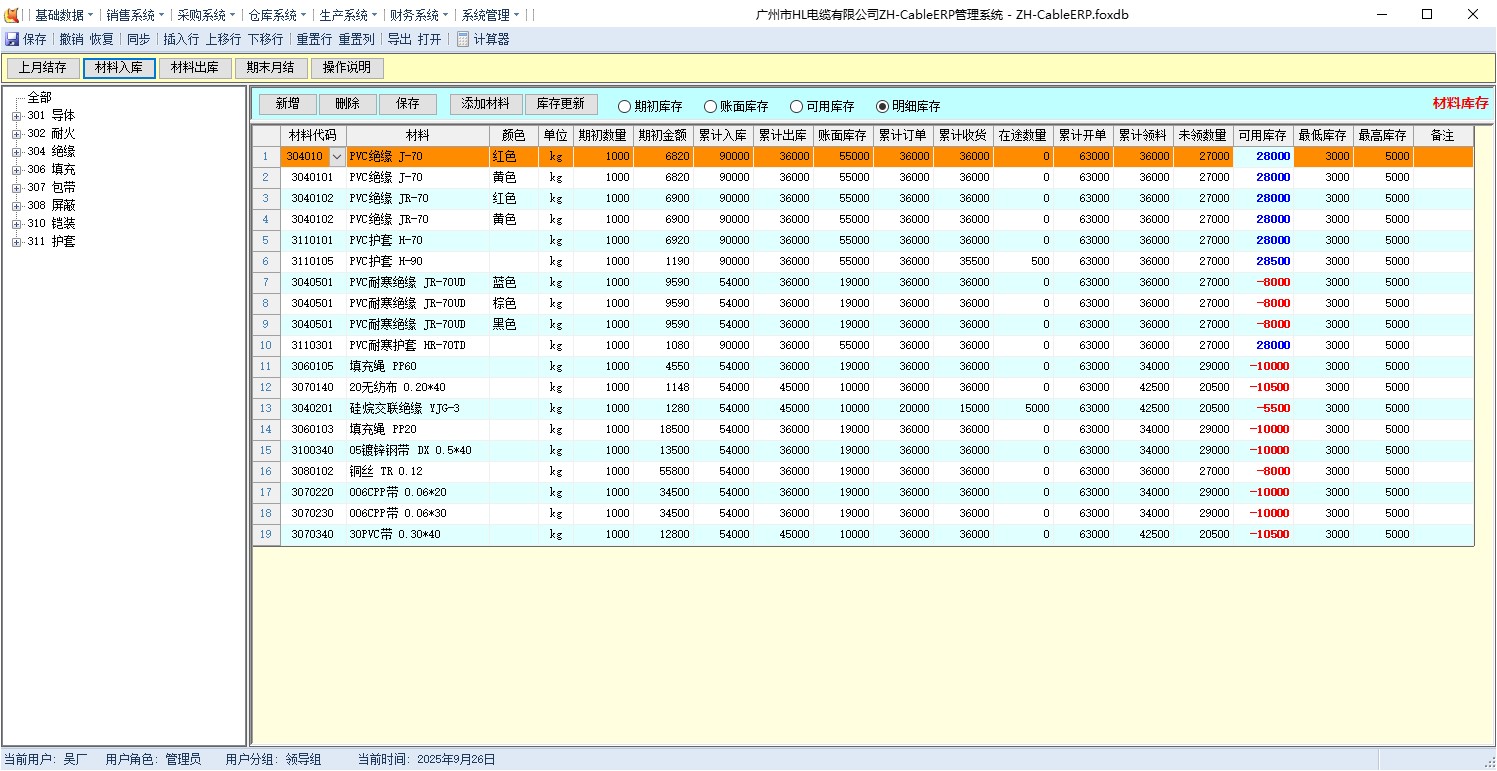Click the 添加材料 button
The height and width of the screenshot is (771, 1497).
486,104
